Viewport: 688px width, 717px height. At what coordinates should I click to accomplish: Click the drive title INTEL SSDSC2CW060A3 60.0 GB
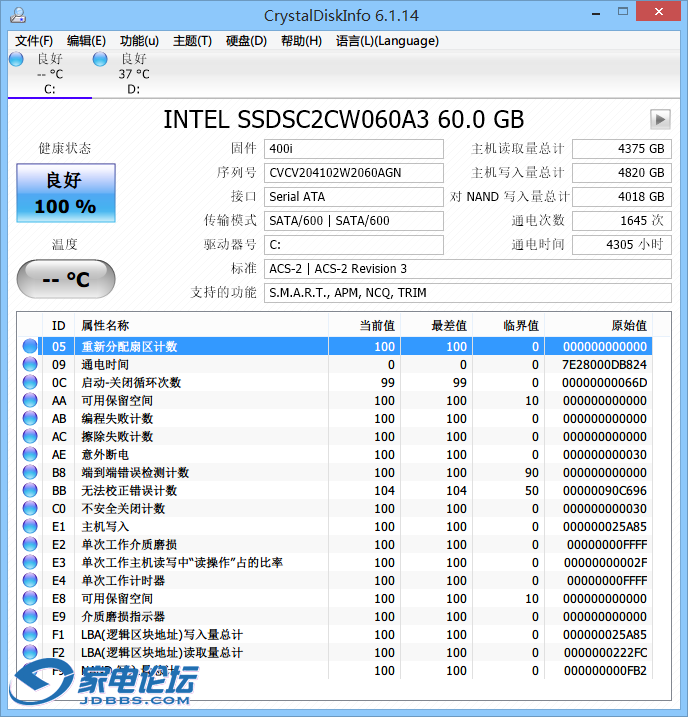pos(343,119)
